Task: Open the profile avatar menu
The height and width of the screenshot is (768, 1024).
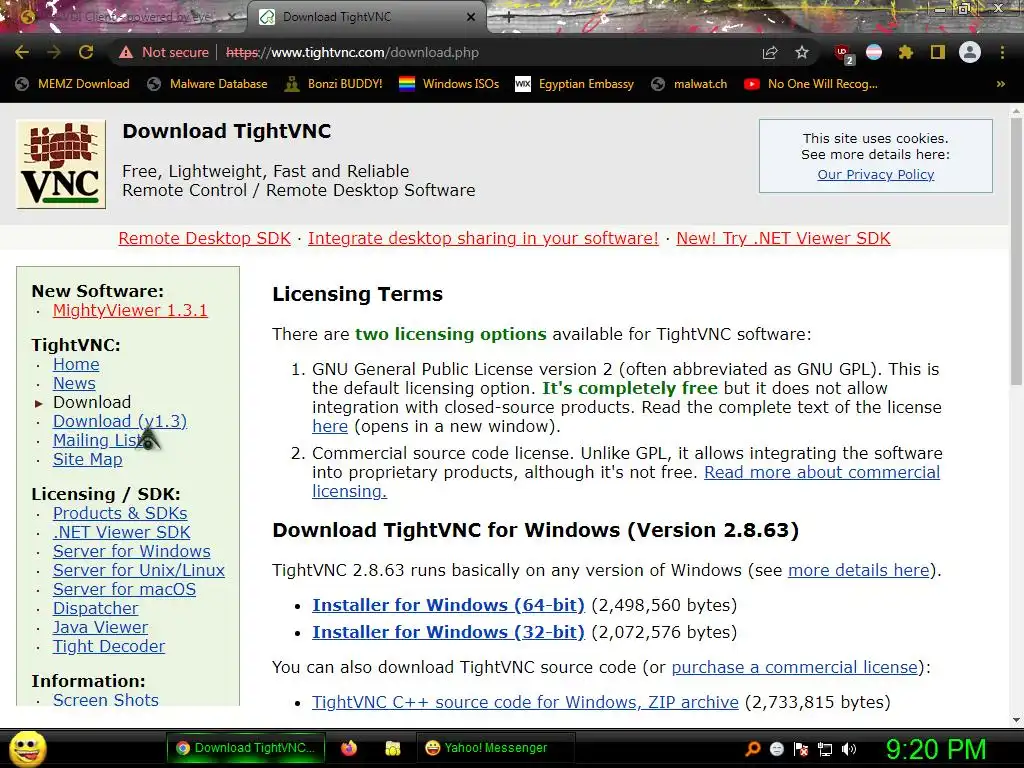Action: tap(970, 52)
